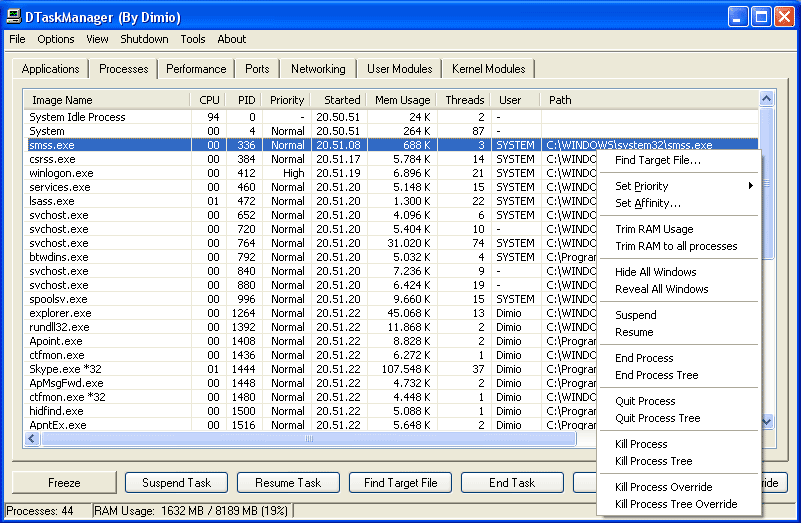Viewport: 801px width, 523px height.
Task: Select Trim RAM Usage in context menu
Action: (x=653, y=229)
